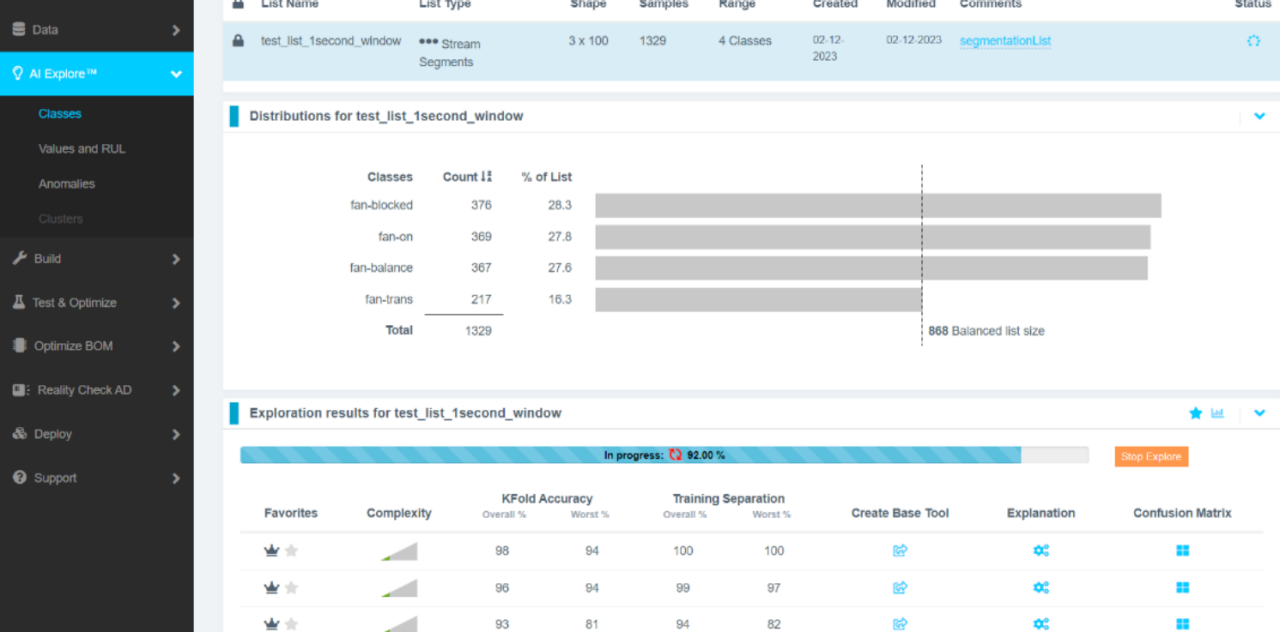Expand the Data sidebar menu

click(96, 30)
